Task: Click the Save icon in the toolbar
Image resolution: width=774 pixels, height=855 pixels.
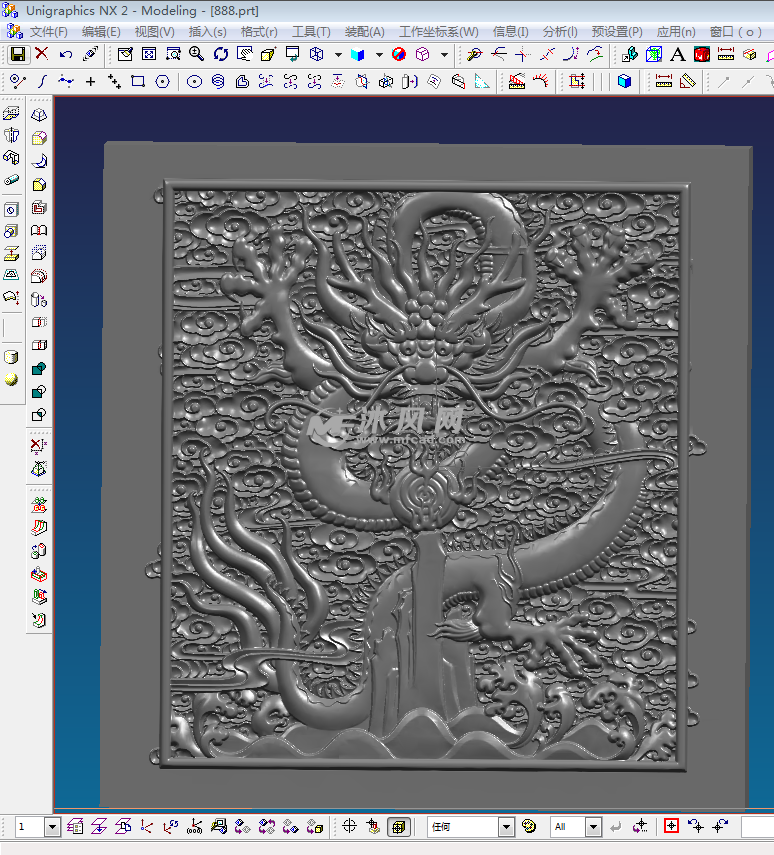Action: [x=18, y=54]
